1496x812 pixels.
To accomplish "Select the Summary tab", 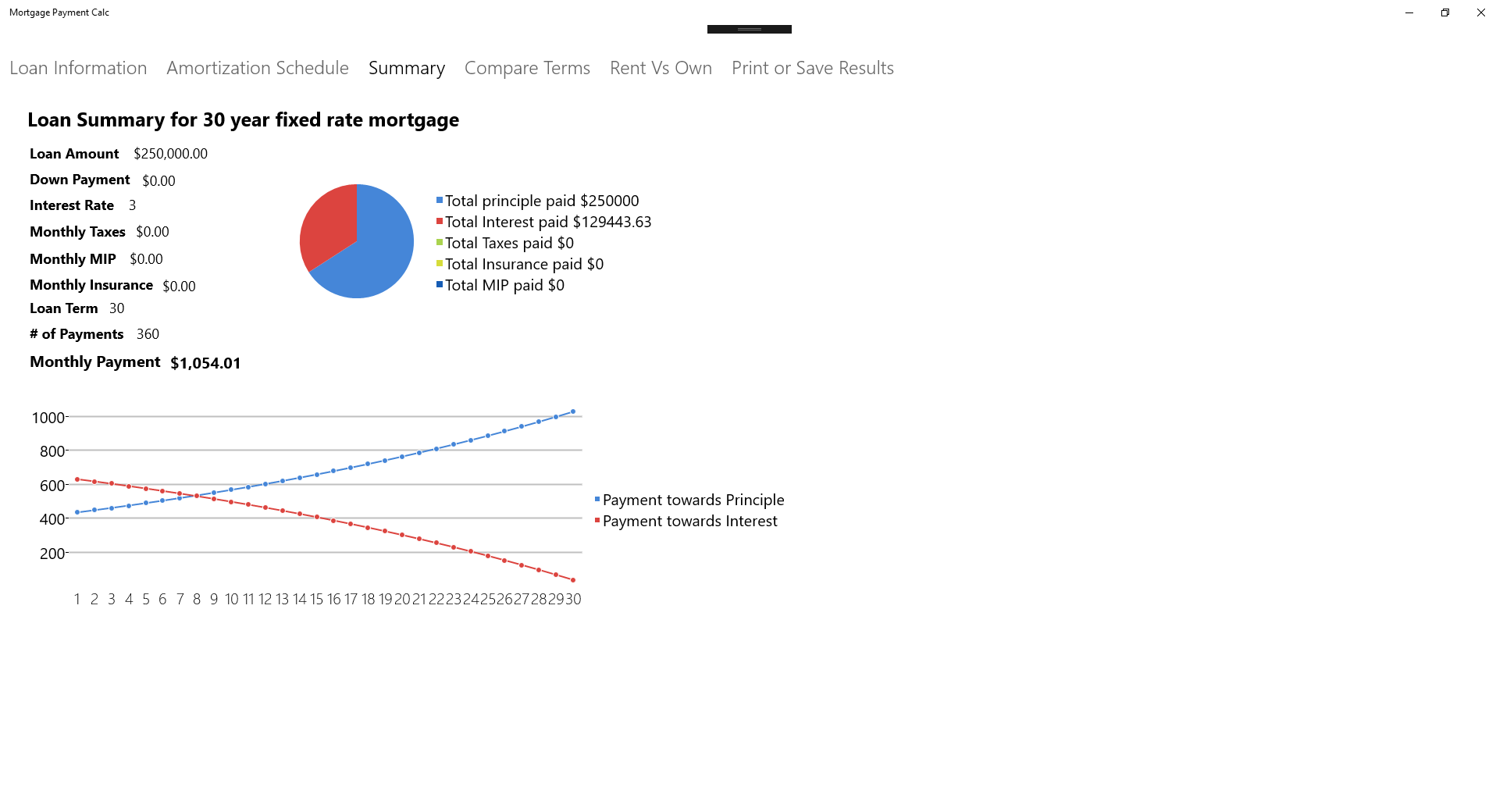I will [x=407, y=69].
